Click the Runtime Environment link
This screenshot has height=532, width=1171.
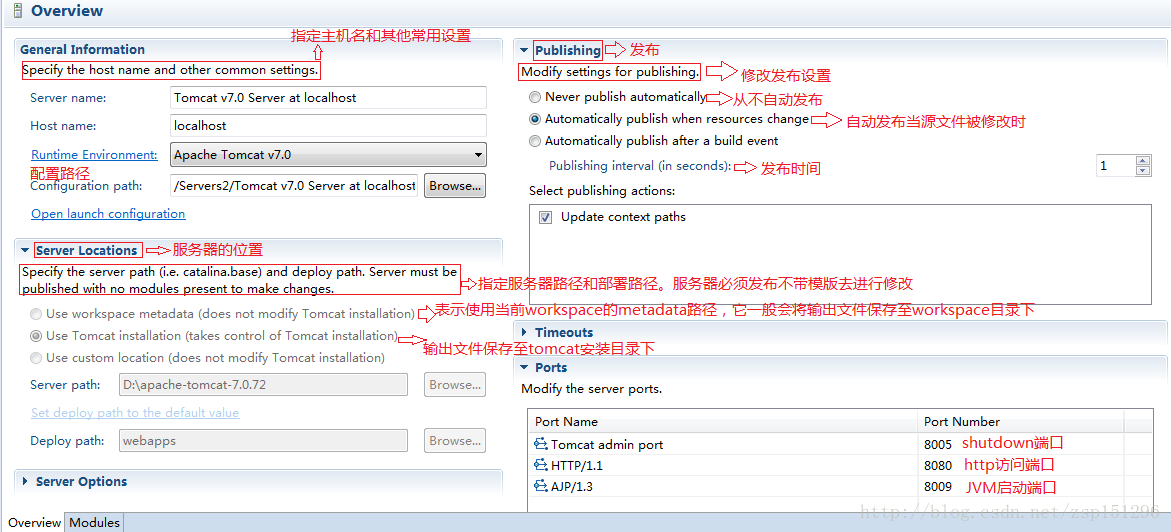(x=94, y=155)
